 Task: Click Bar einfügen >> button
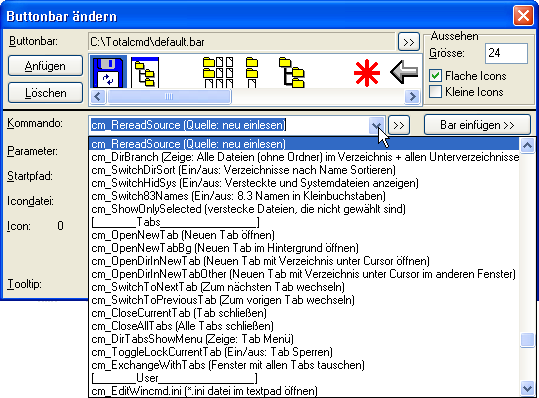coord(477,125)
